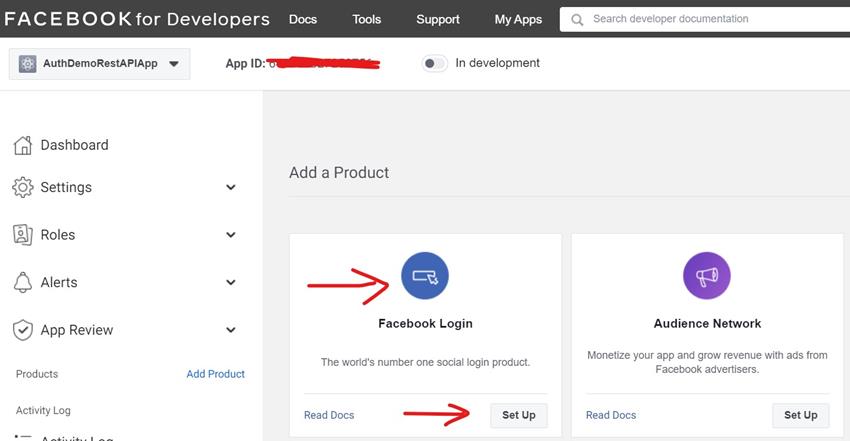Click Set Up for Audience Network
850x441 pixels.
pos(801,416)
